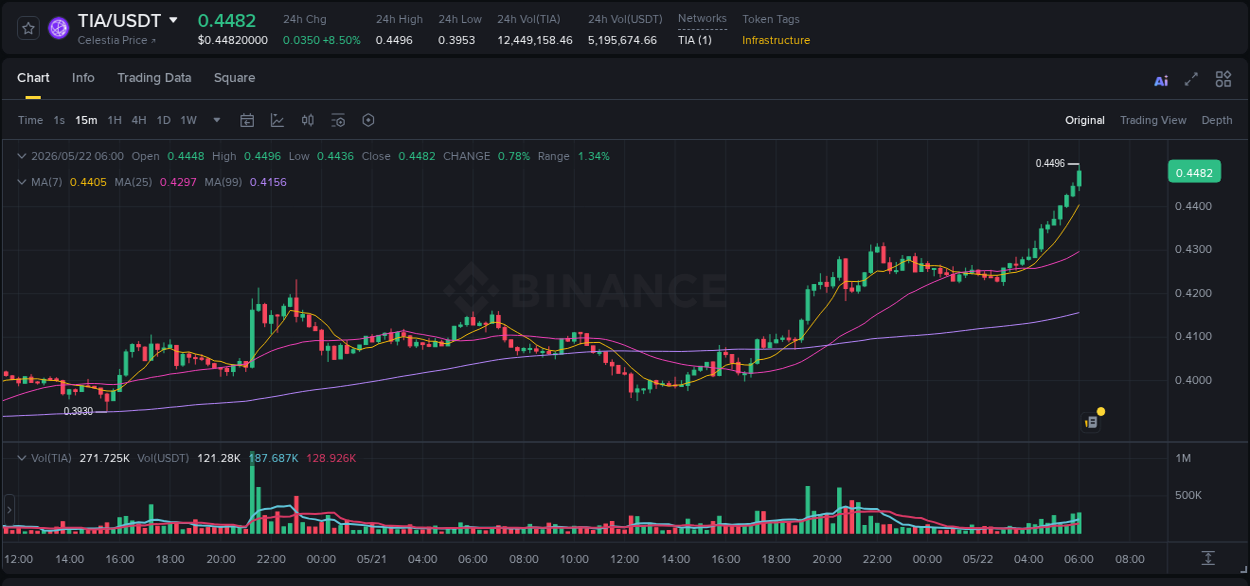Screen dimensions: 1250x586
Task: Click the 0.3930 low price marker
Action: [78, 411]
